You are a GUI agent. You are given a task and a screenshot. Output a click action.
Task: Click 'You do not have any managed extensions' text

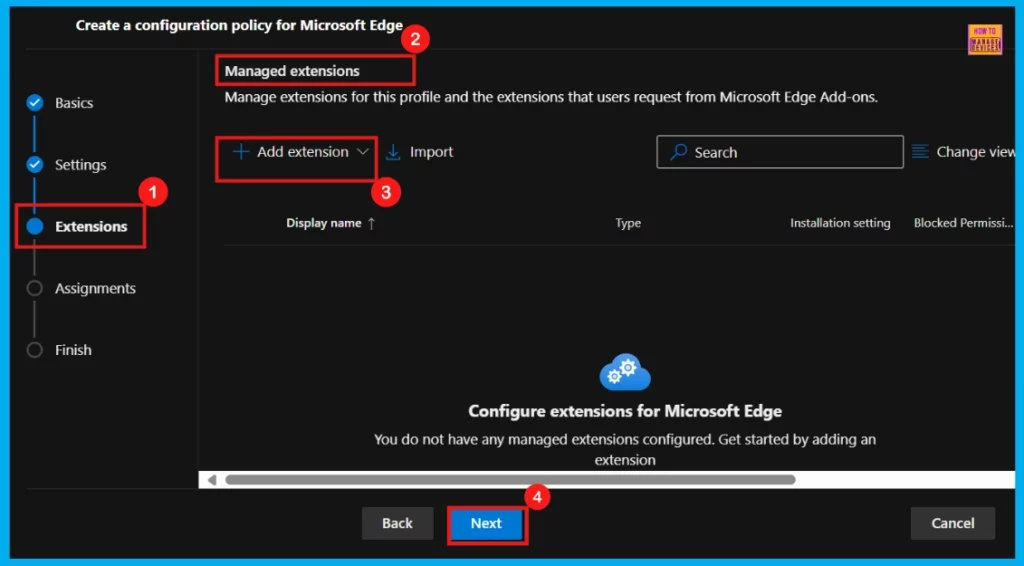pyautogui.click(x=625, y=449)
